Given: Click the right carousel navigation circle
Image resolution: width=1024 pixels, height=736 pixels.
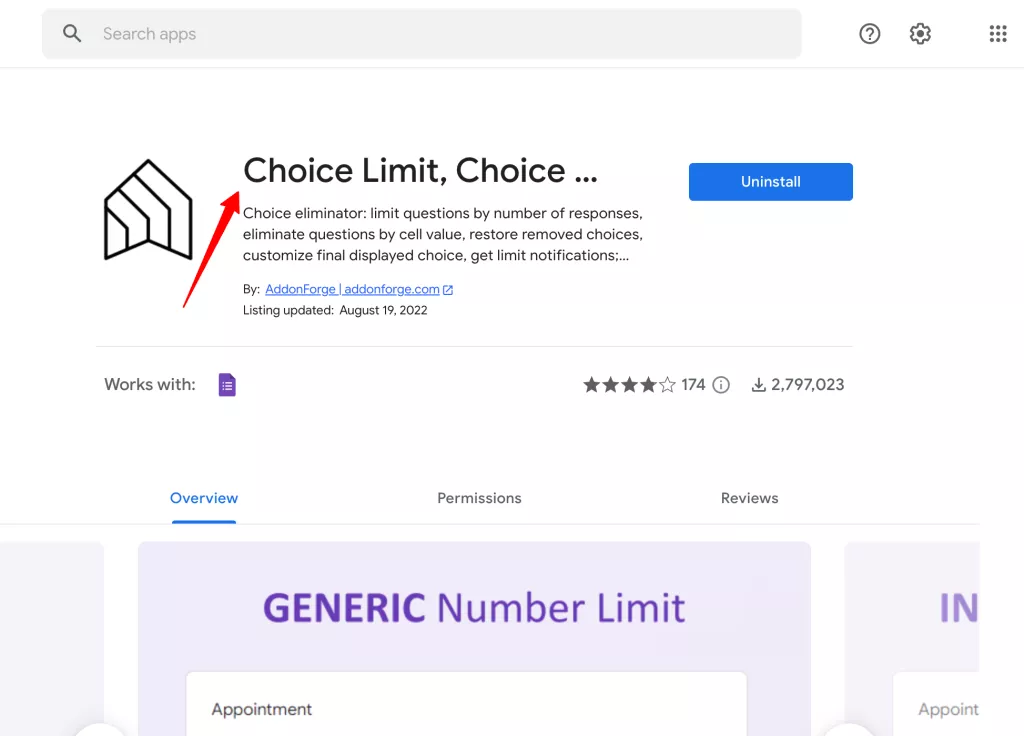Looking at the screenshot, I should tap(849, 729).
